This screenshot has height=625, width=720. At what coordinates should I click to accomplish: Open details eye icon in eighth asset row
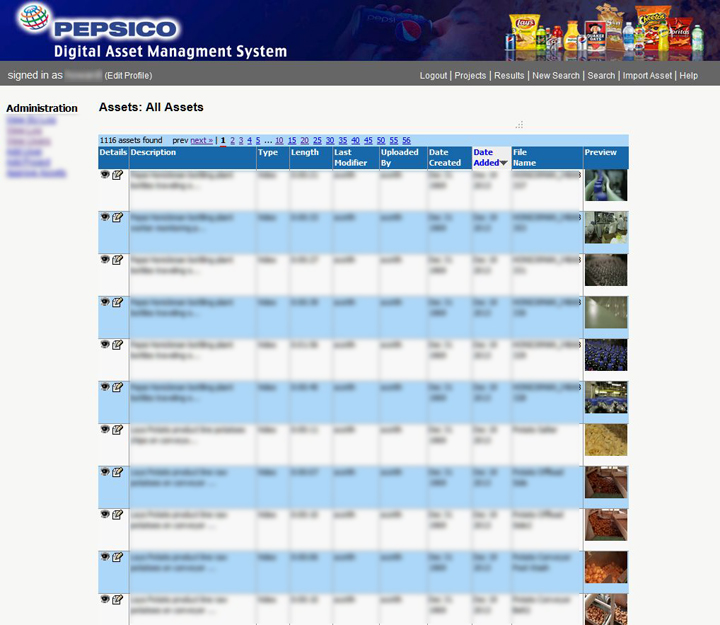click(105, 472)
